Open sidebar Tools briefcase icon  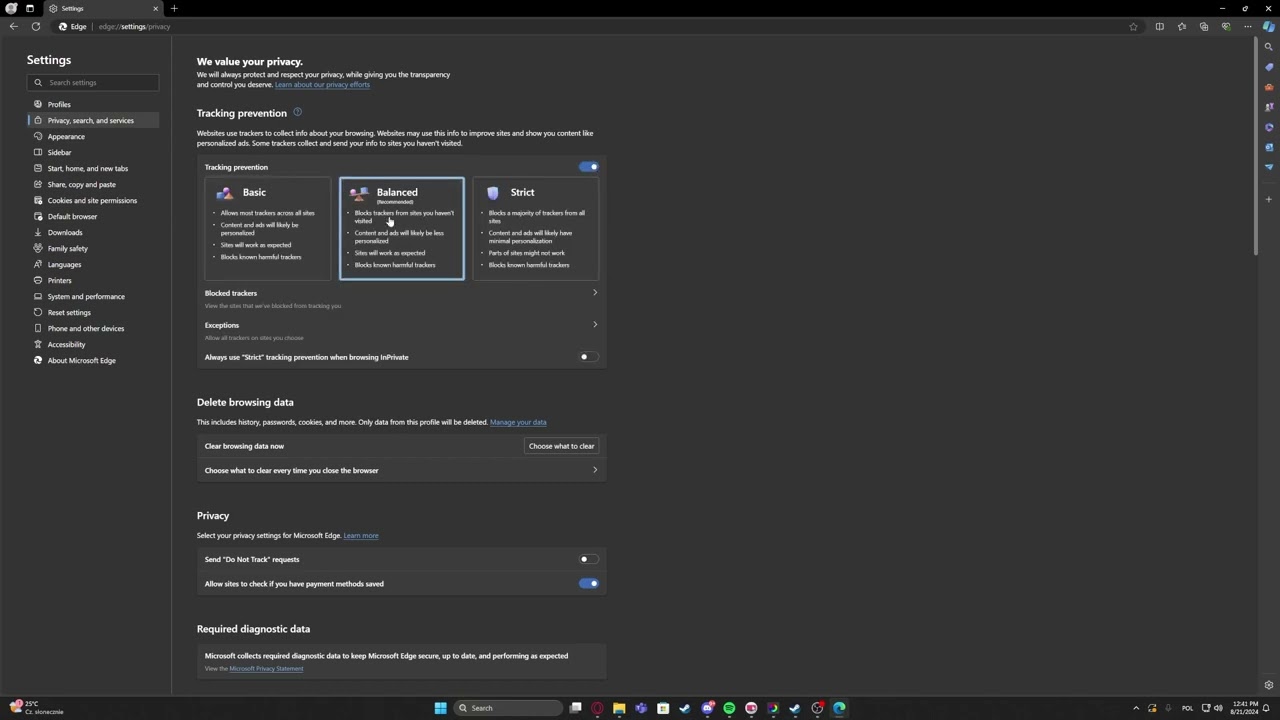coord(1269,87)
